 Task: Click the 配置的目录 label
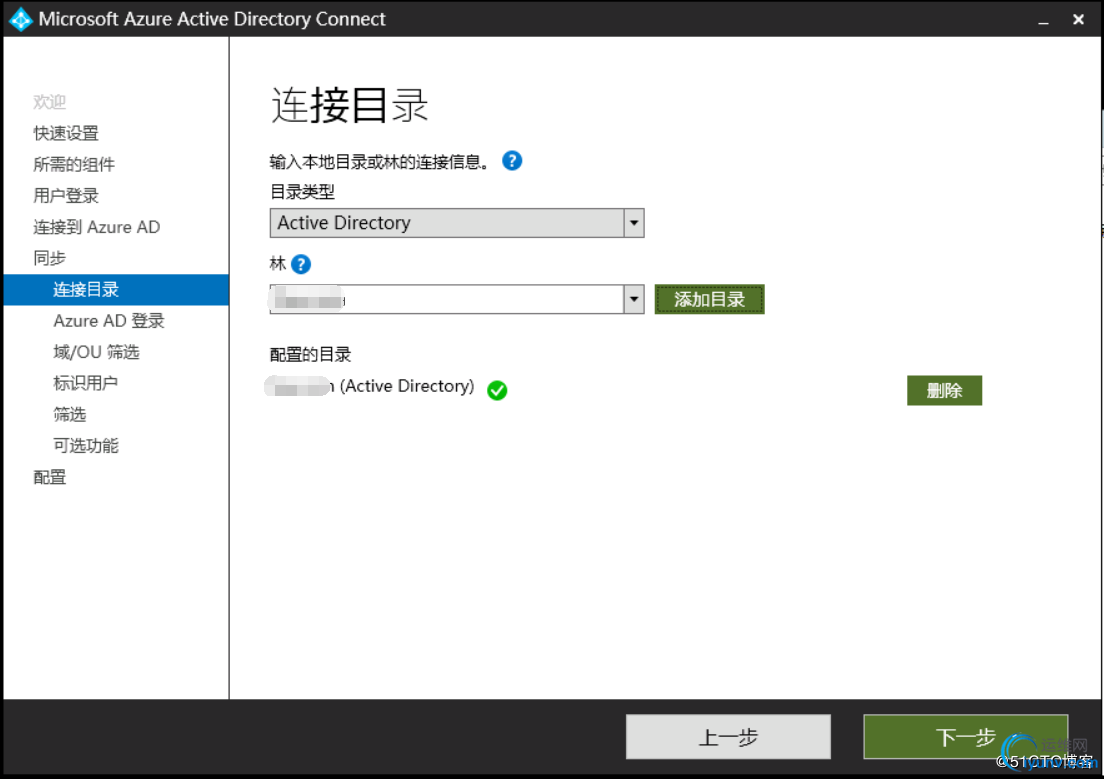click(310, 354)
